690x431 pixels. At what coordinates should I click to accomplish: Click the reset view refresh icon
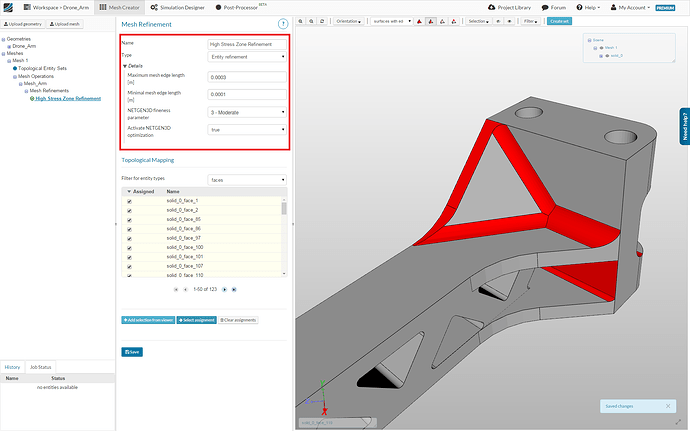pos(324,20)
